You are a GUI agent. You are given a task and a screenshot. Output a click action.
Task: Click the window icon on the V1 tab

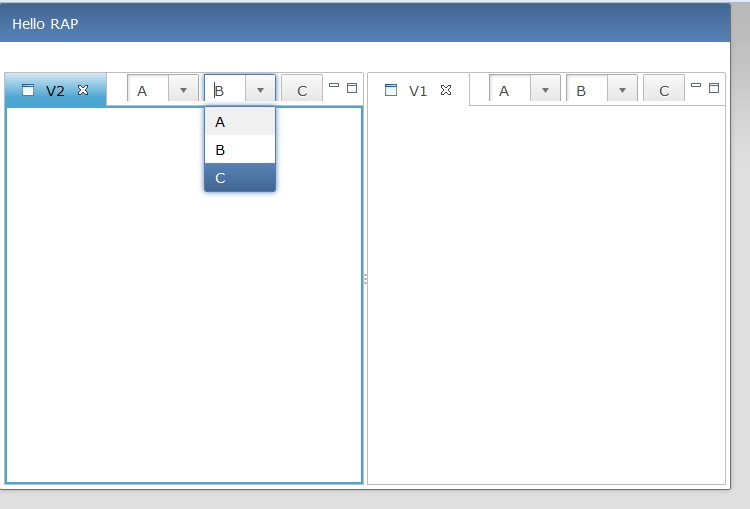[391, 90]
